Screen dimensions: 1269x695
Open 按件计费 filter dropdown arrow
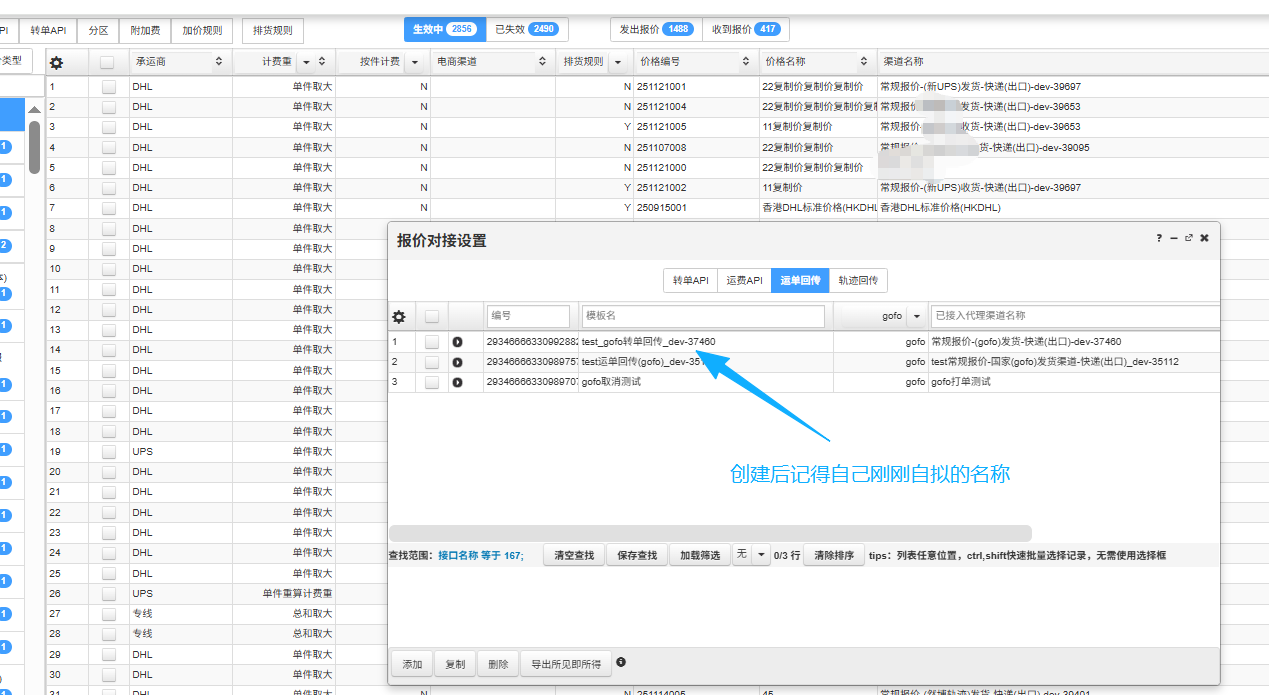point(414,62)
